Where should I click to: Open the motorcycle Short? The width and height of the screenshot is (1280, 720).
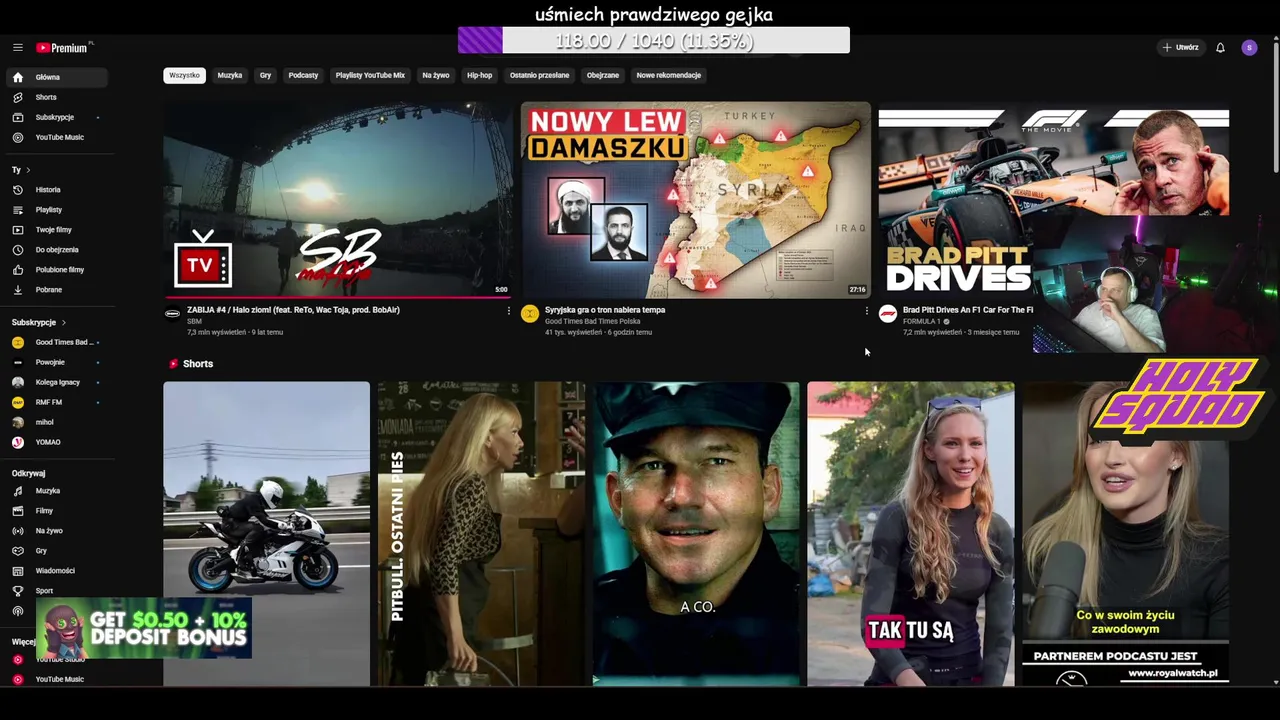coord(266,534)
